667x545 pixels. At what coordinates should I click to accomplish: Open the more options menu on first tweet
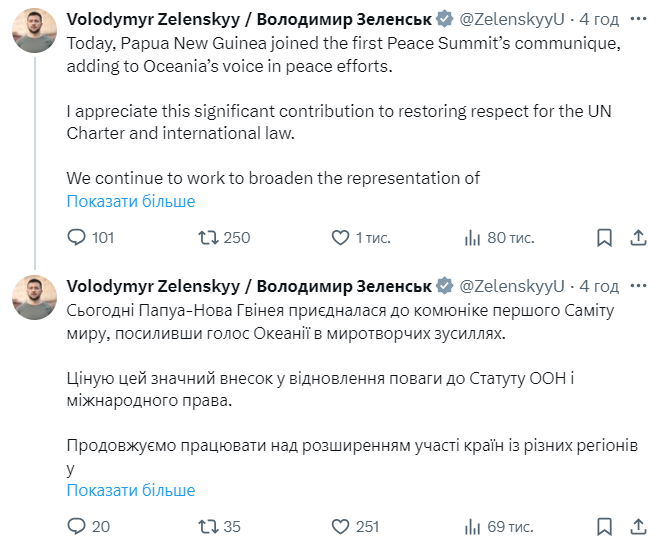638,19
